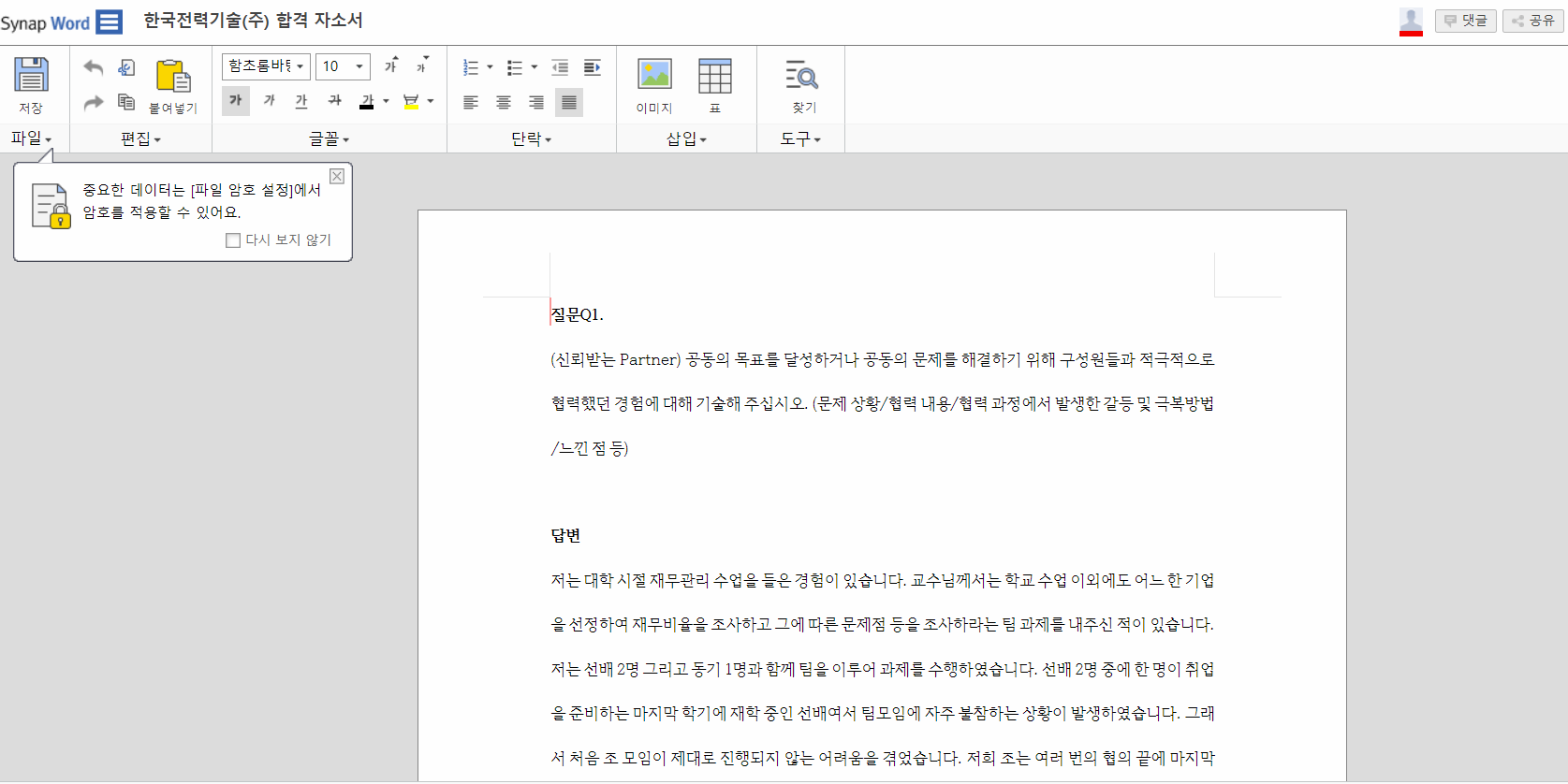Open the 파일 menu
Screen dimensions: 1568x784
click(x=31, y=138)
